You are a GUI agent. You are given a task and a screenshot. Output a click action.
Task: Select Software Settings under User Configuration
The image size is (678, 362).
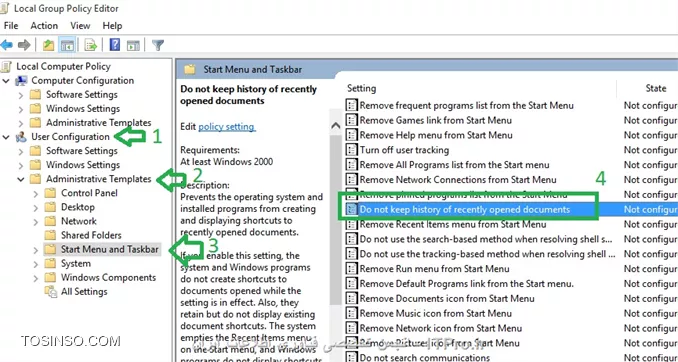click(x=82, y=151)
